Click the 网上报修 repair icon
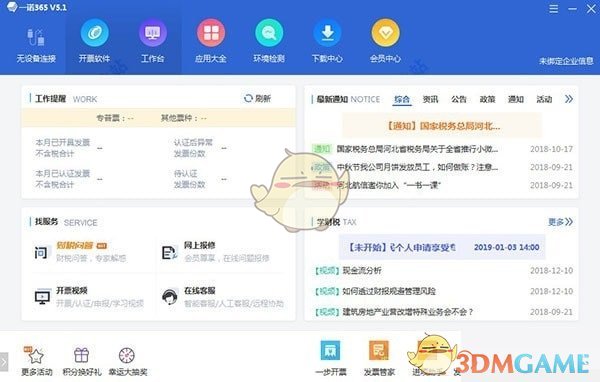 point(170,252)
